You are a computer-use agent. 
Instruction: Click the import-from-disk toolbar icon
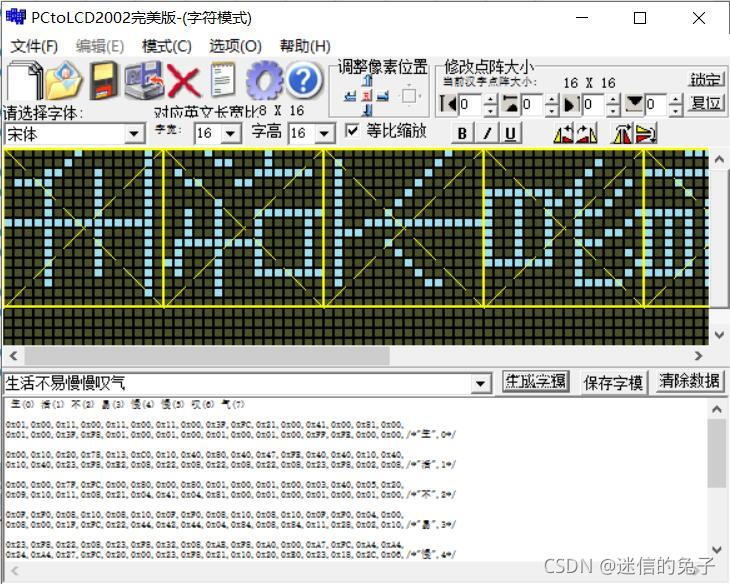tap(144, 81)
